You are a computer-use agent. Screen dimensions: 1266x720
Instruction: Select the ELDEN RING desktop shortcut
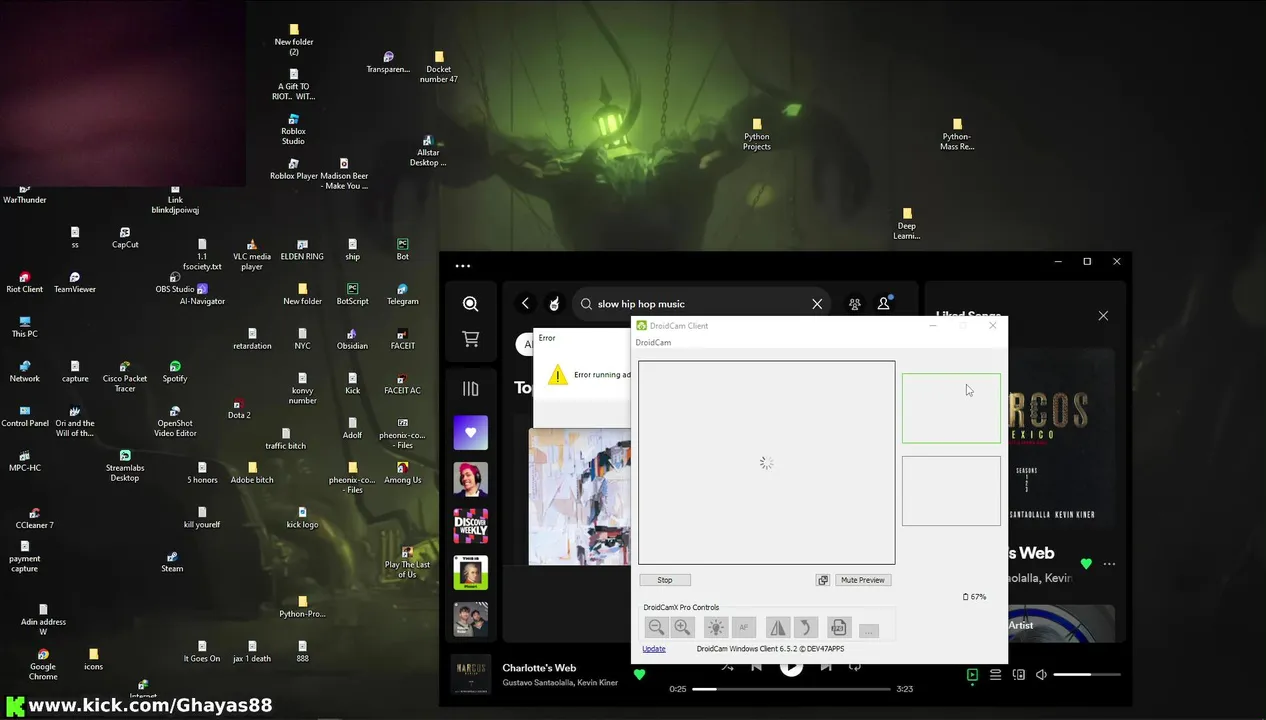(302, 248)
